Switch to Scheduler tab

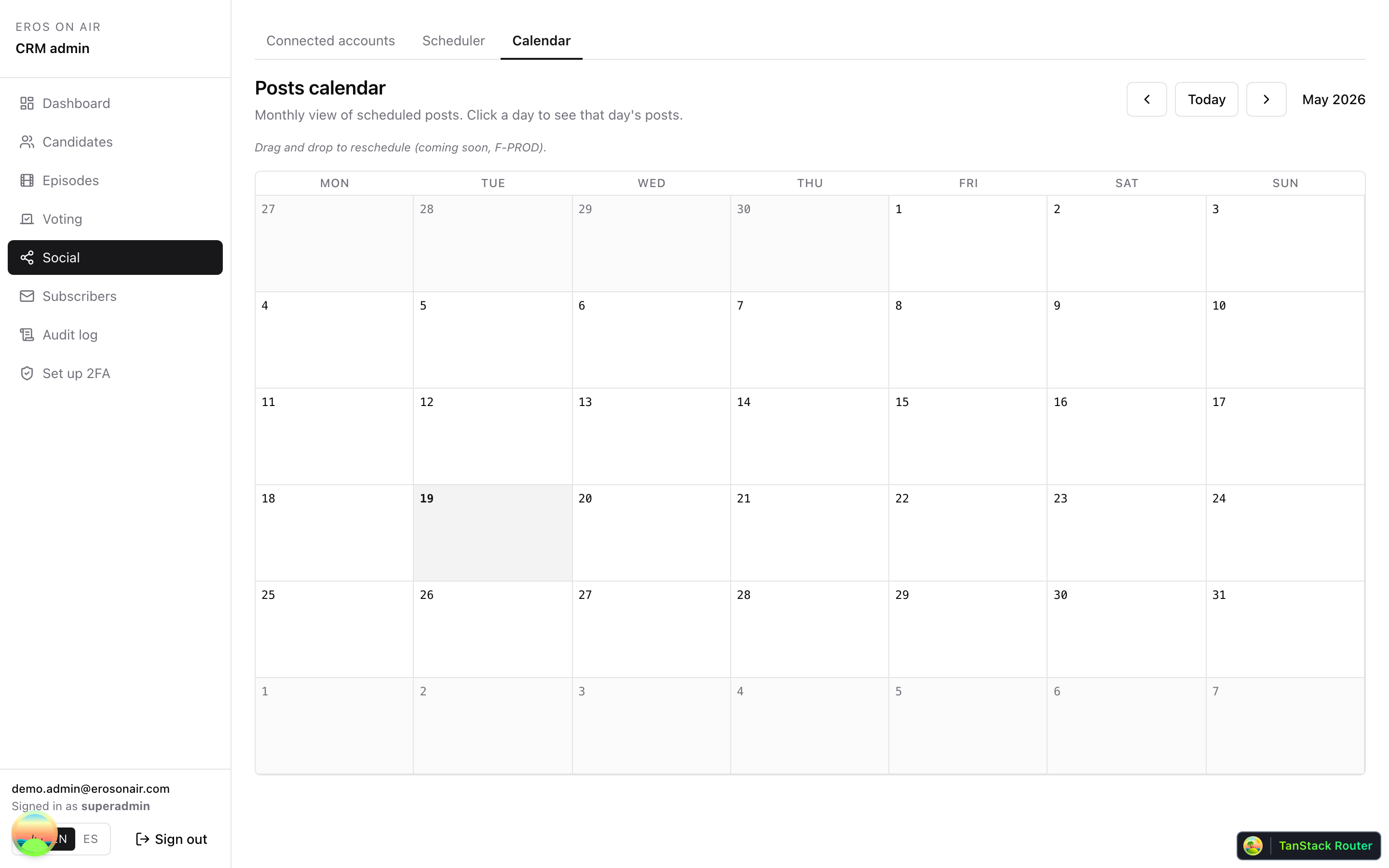pyautogui.click(x=453, y=41)
